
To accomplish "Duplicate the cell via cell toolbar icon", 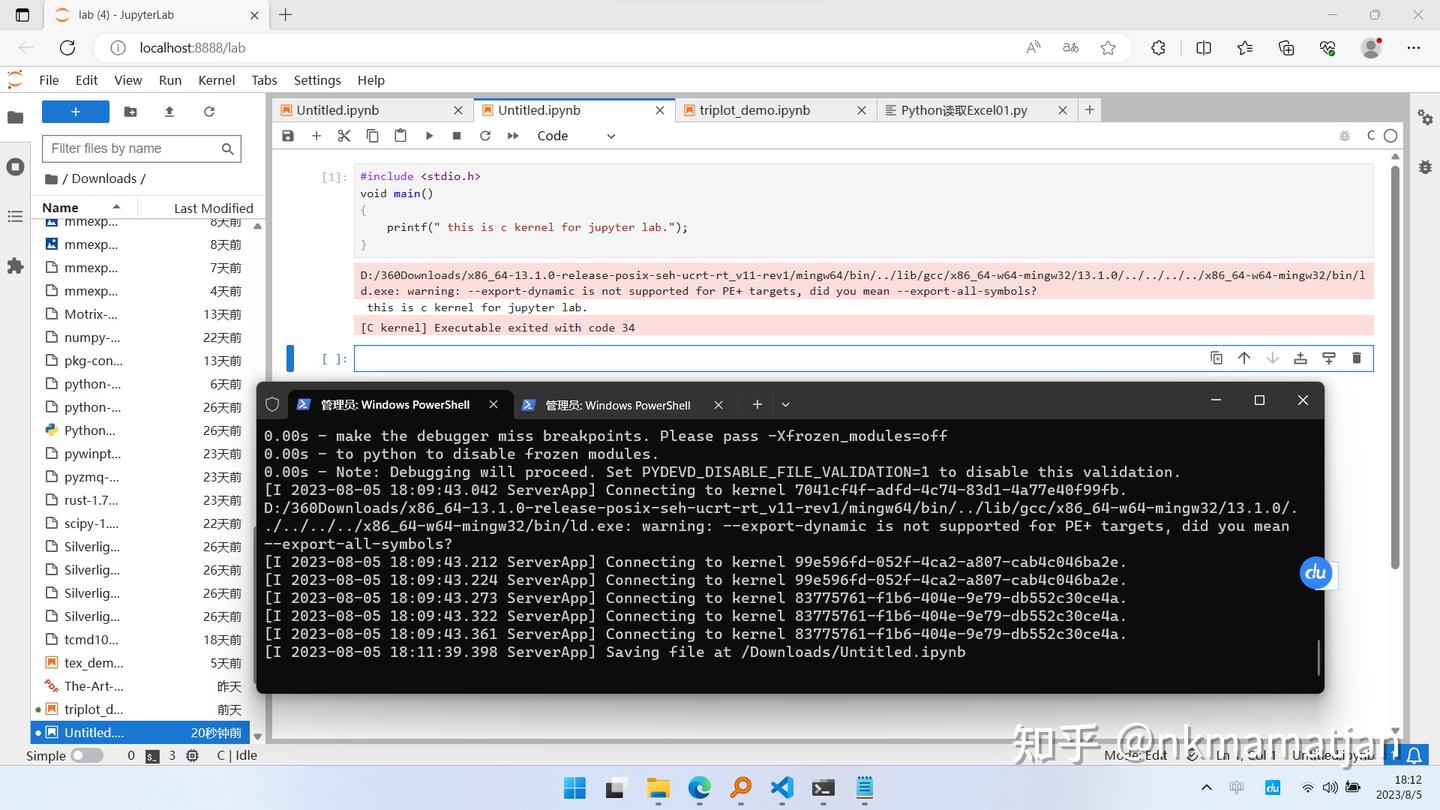I will coord(1215,357).
